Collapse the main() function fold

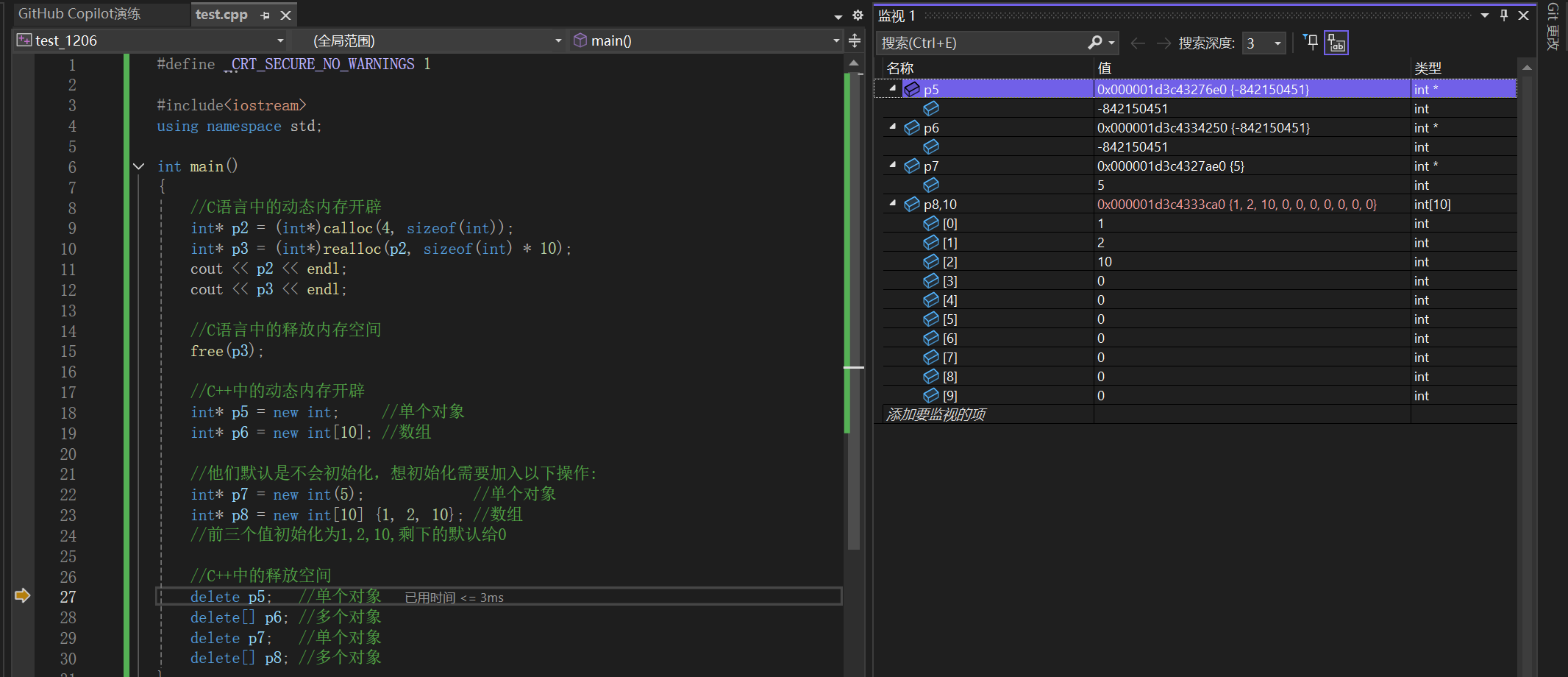coord(138,166)
